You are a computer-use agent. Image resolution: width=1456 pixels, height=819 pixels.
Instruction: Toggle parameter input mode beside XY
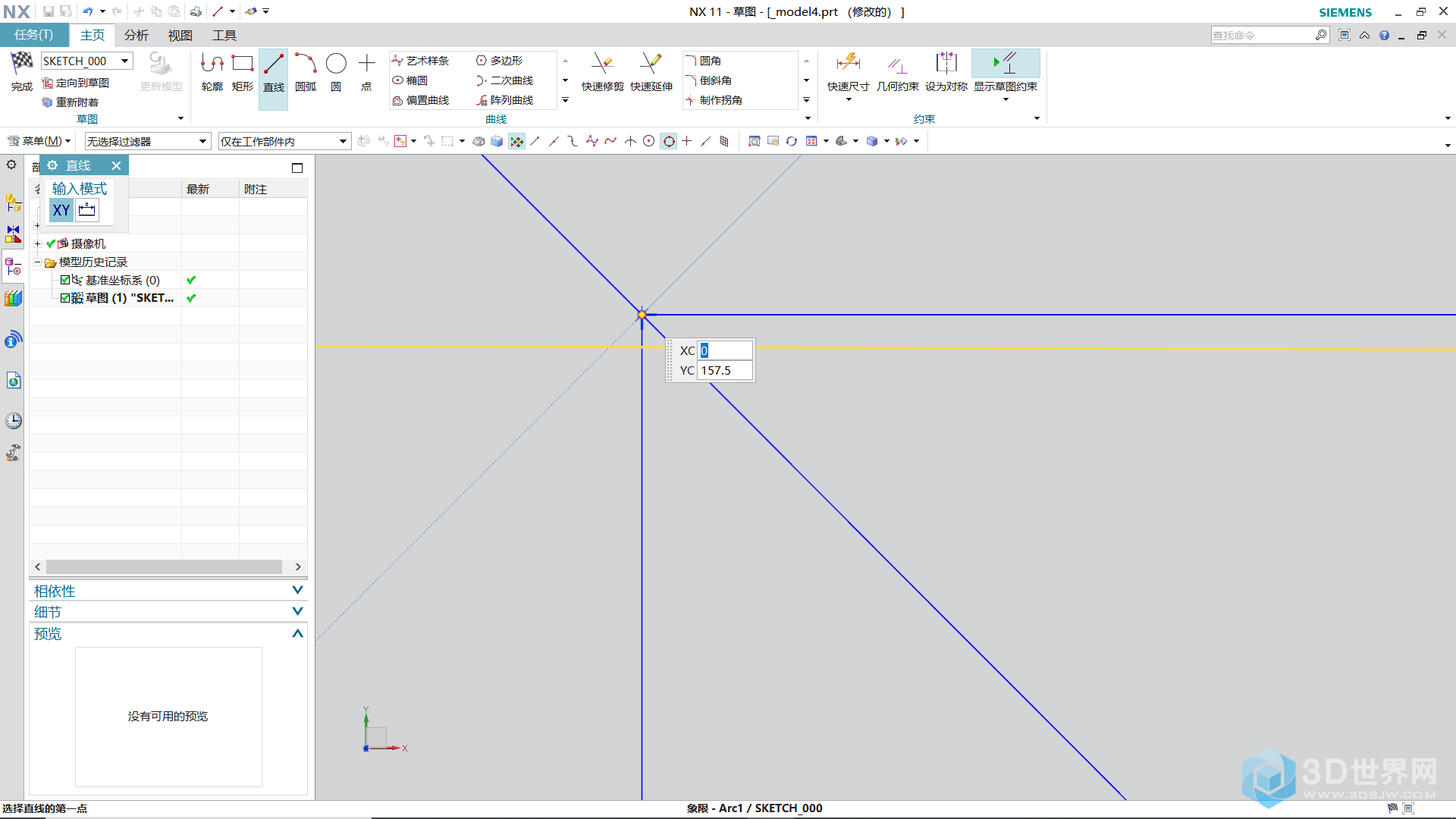coord(87,210)
